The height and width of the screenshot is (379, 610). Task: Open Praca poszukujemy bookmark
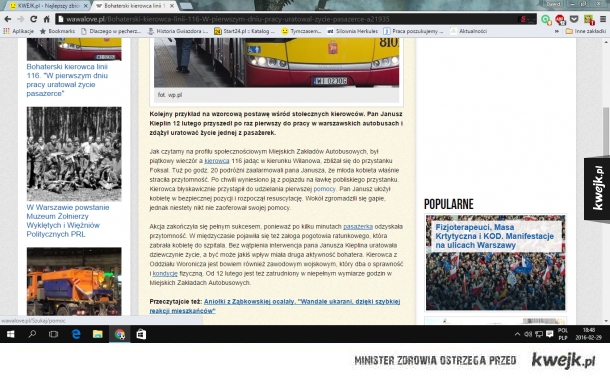pos(413,31)
